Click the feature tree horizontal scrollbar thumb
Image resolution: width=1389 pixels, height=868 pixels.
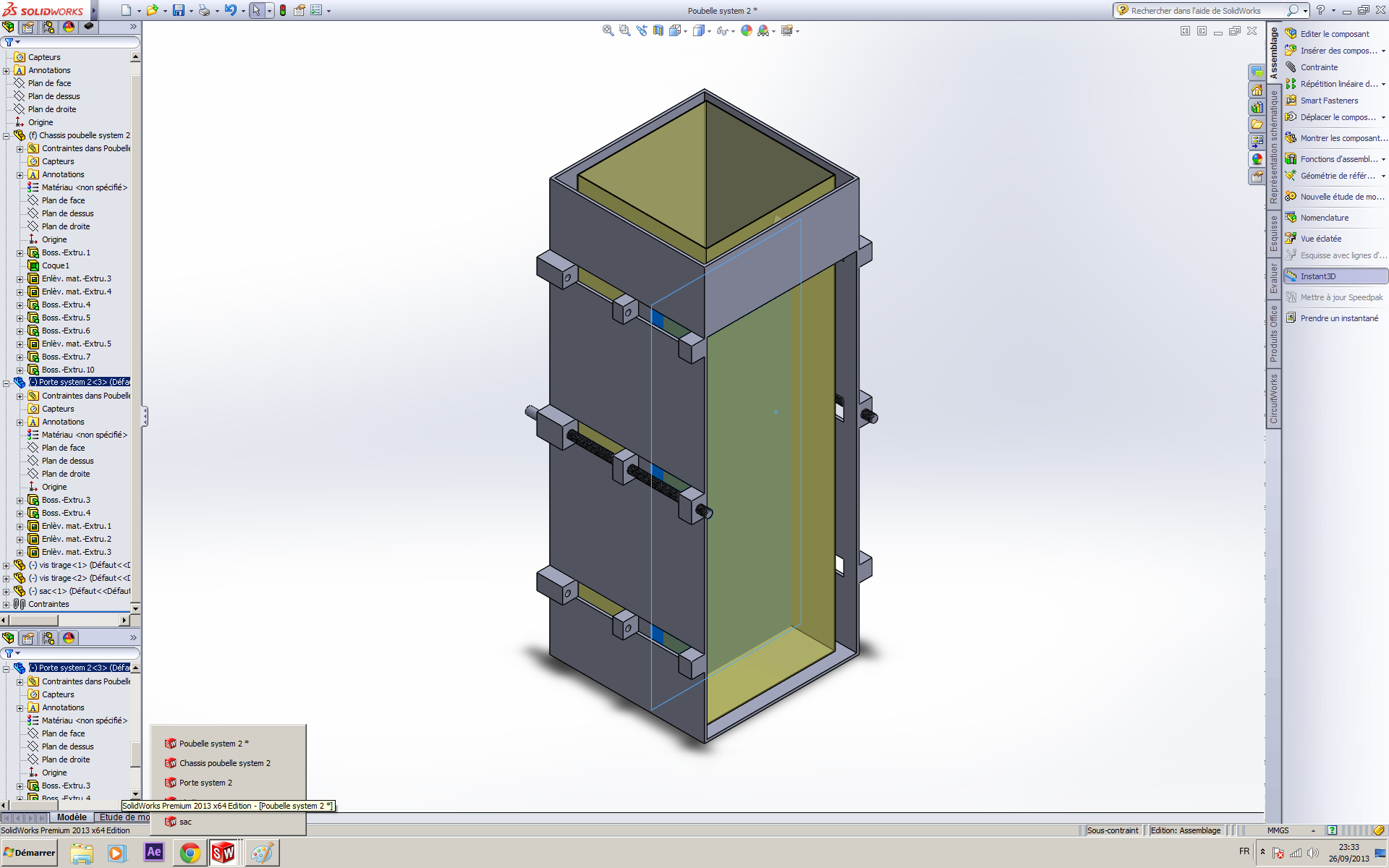click(33, 621)
